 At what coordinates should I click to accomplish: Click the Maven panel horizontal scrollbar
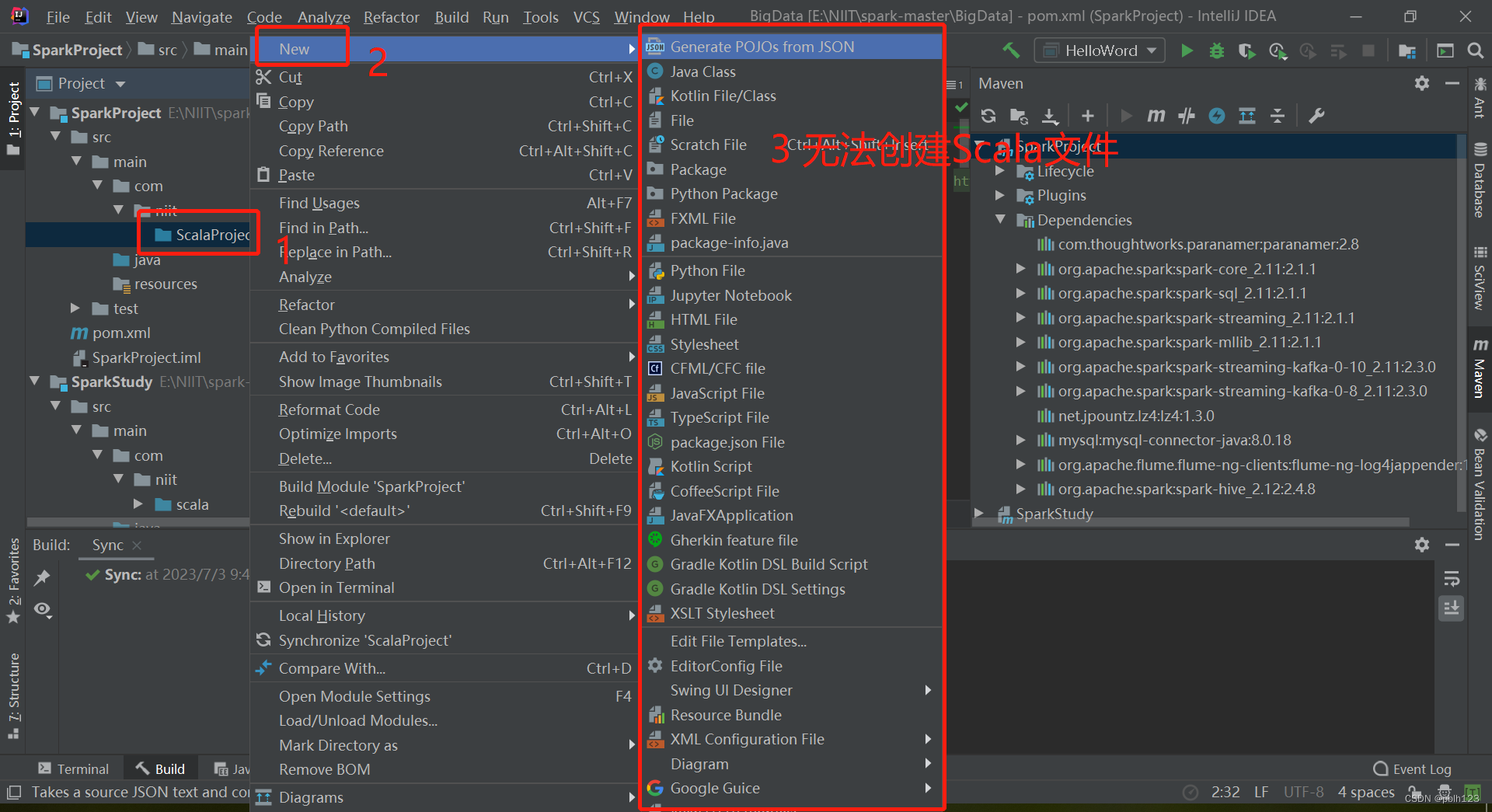tap(1191, 522)
